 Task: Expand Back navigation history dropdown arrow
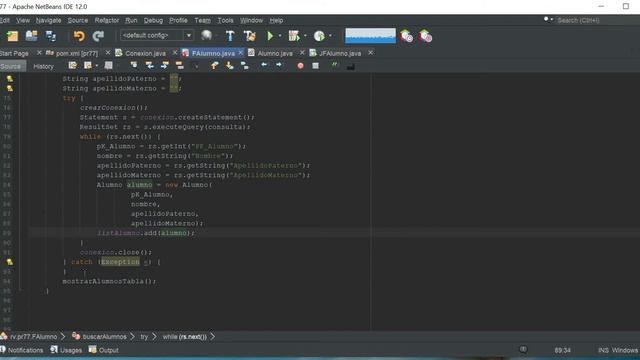(97, 65)
